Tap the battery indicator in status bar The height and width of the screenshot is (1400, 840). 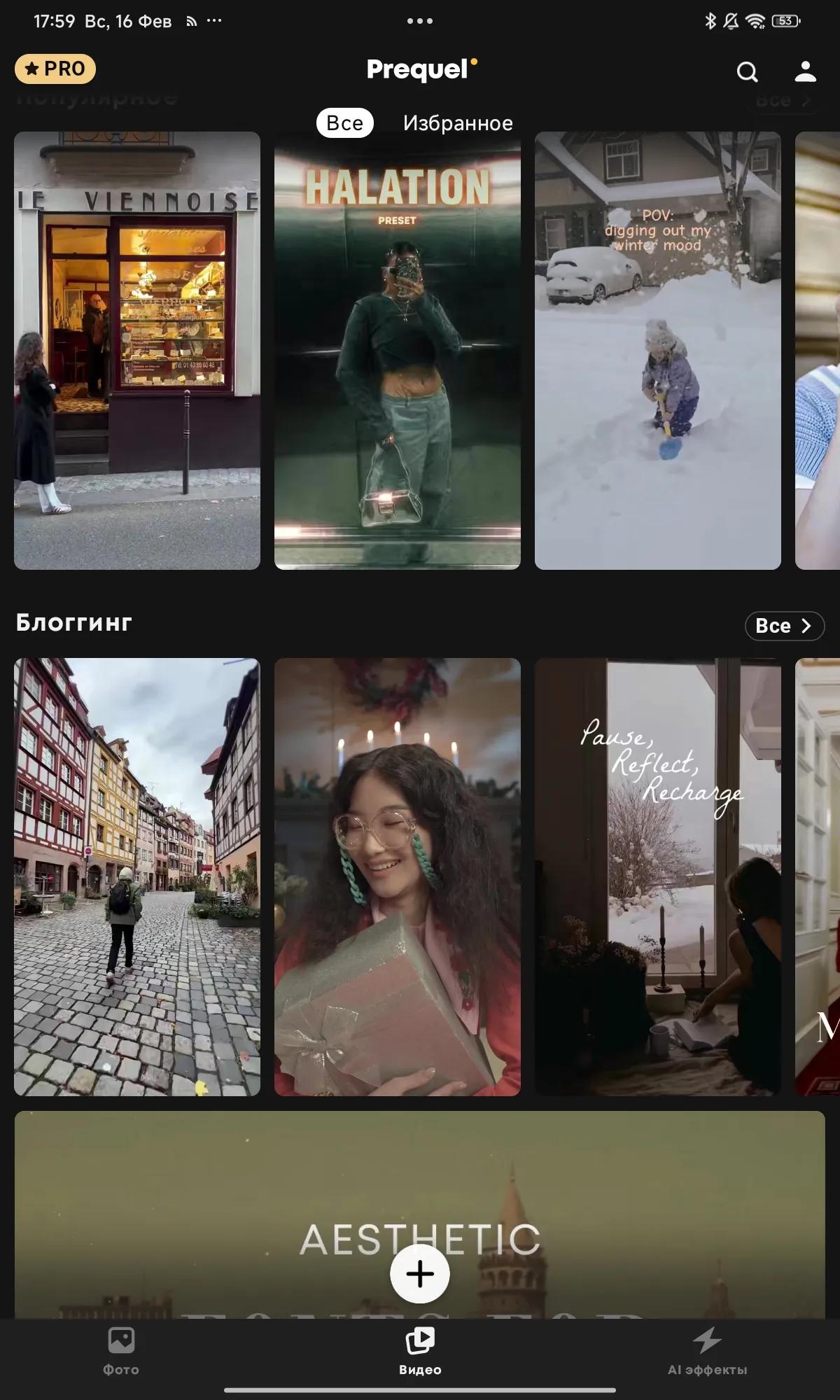tap(786, 21)
